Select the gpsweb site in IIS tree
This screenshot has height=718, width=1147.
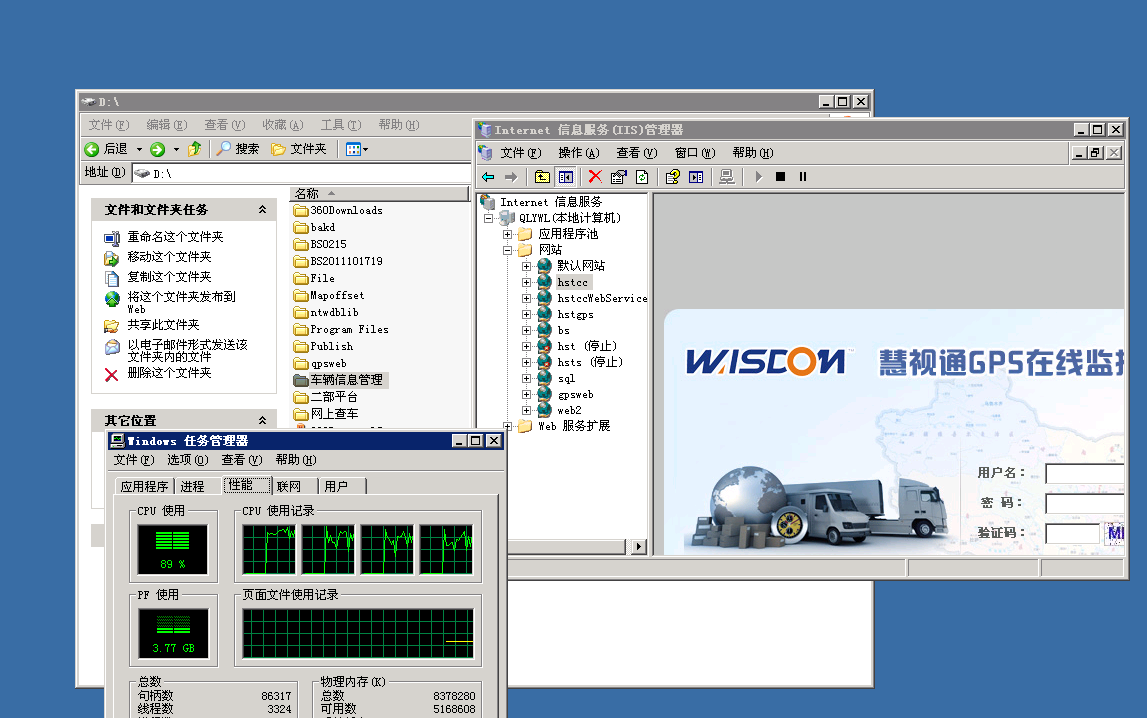pyautogui.click(x=576, y=395)
